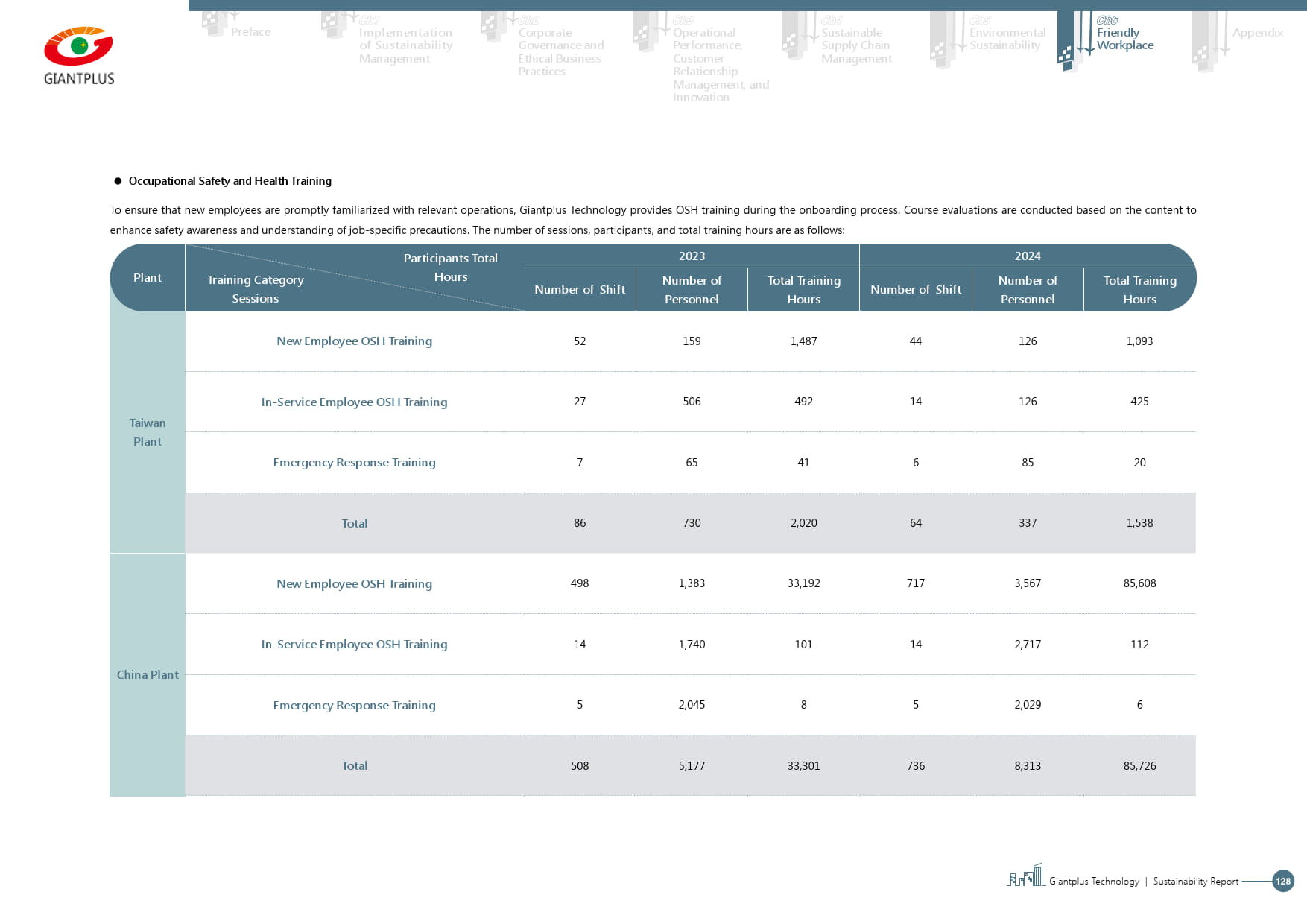Switch to Sustainable Supply Chain Management tab

855,45
